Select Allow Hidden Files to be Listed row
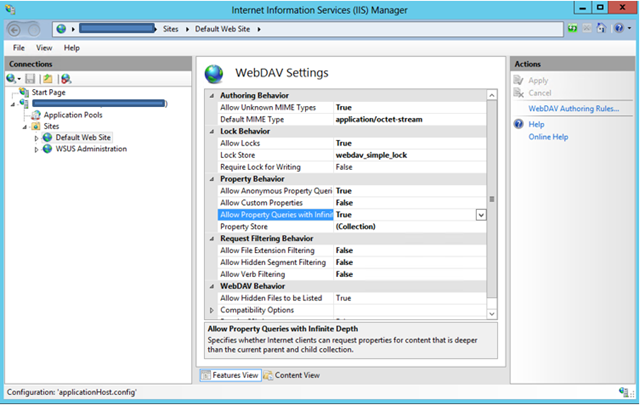The image size is (640, 405). click(x=352, y=298)
